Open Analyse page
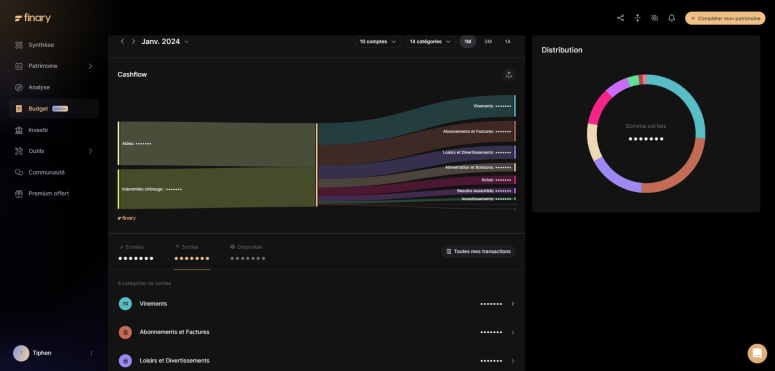 (x=39, y=87)
